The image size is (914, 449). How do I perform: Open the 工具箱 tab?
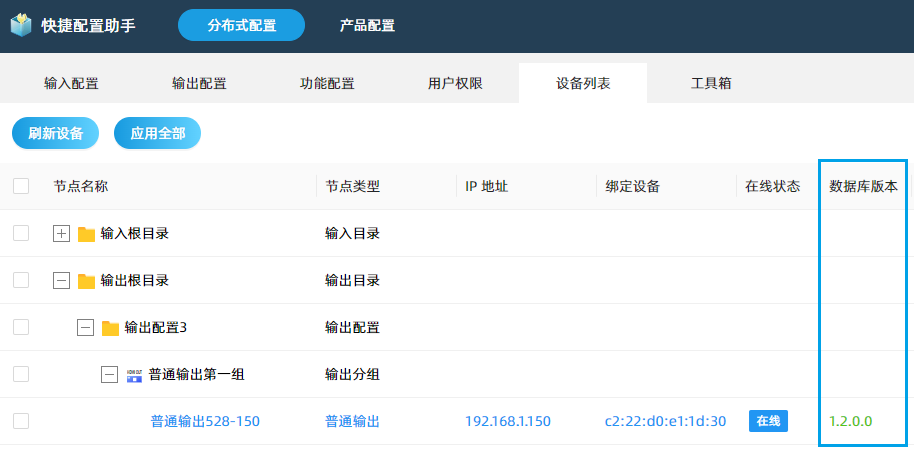[x=711, y=83]
